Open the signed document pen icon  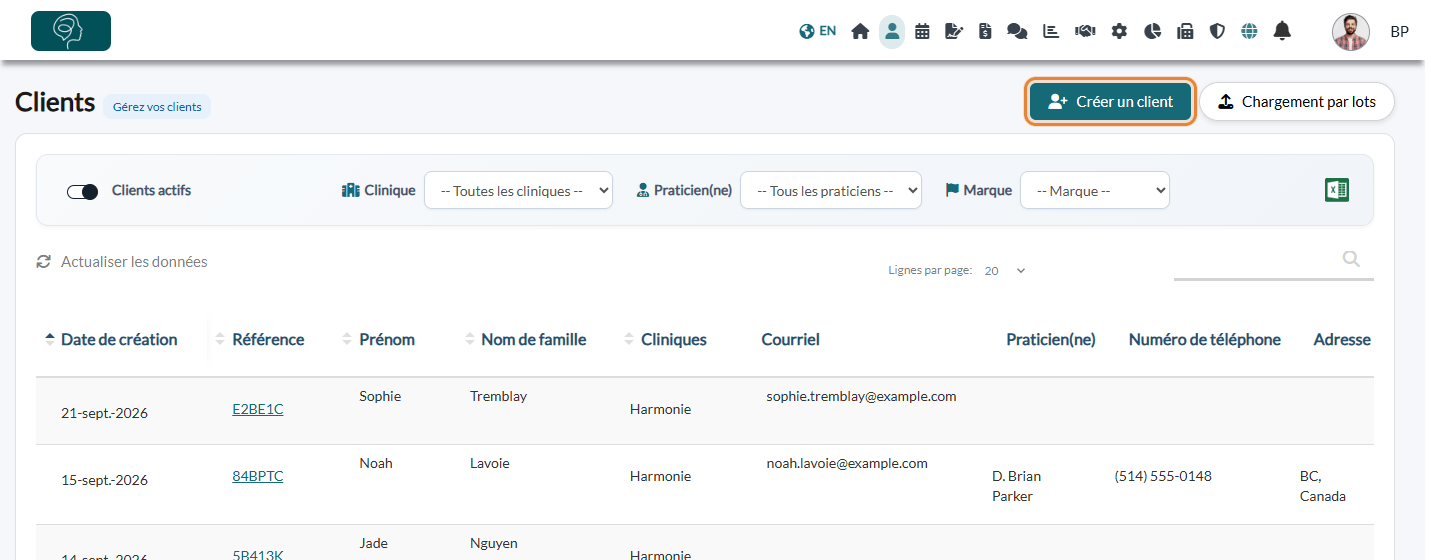[x=954, y=31]
